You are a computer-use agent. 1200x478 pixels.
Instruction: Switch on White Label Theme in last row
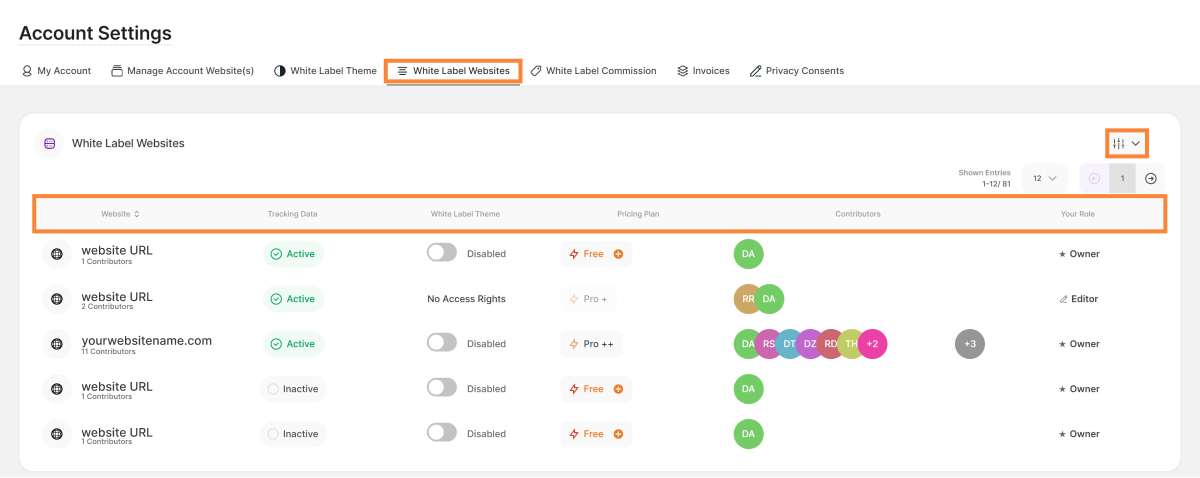pos(441,434)
